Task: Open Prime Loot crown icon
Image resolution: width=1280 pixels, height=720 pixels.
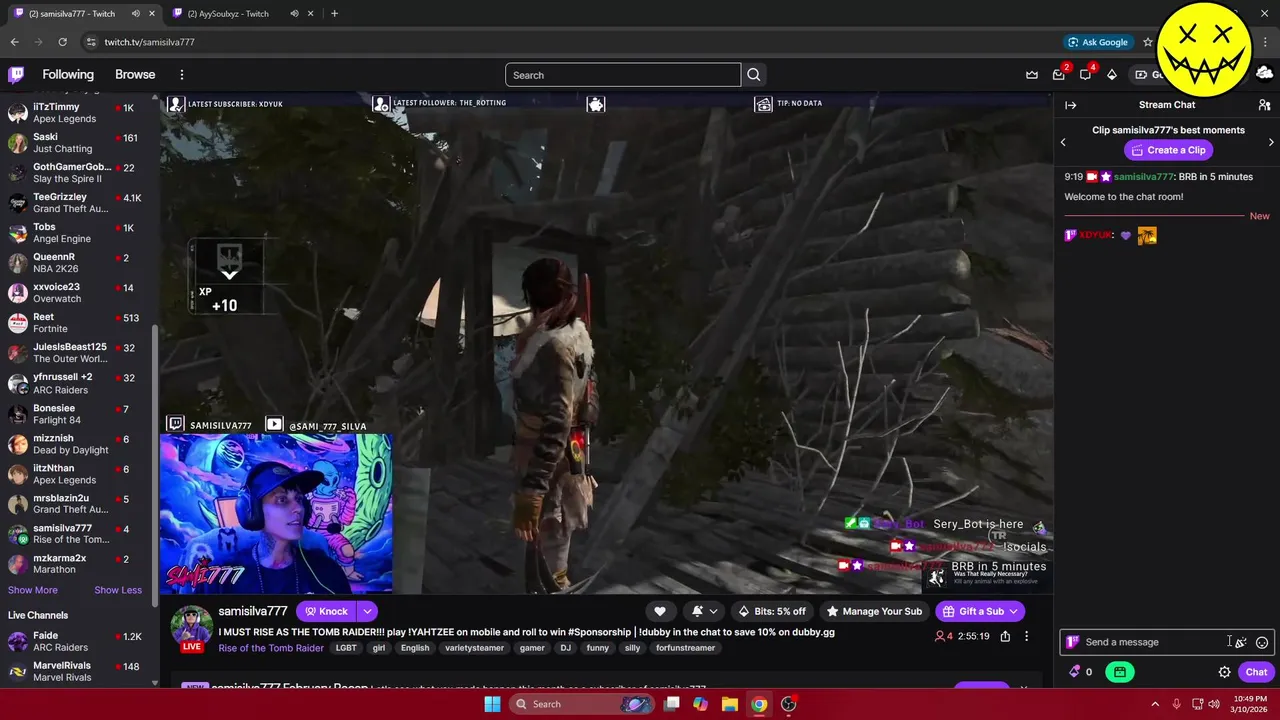Action: tap(1032, 74)
